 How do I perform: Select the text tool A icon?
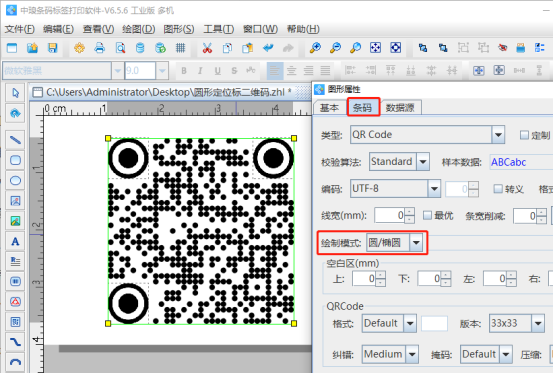(15, 242)
